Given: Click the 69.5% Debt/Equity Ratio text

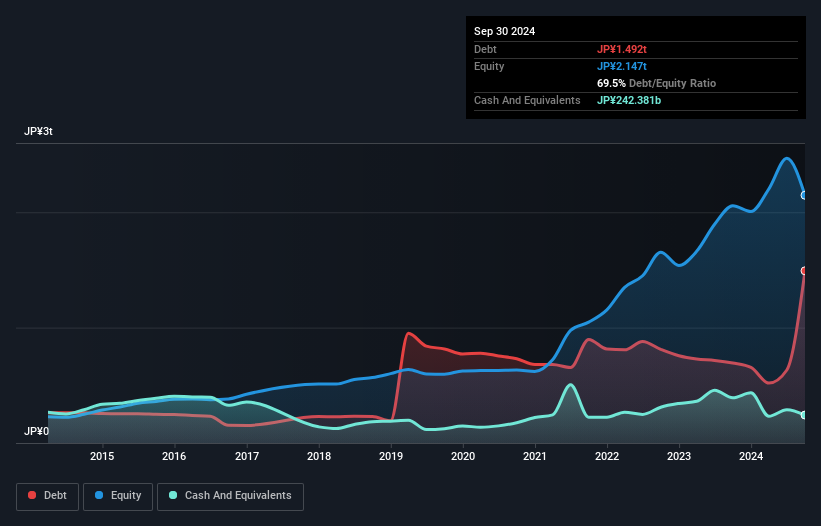Looking at the screenshot, I should pyautogui.click(x=656, y=83).
